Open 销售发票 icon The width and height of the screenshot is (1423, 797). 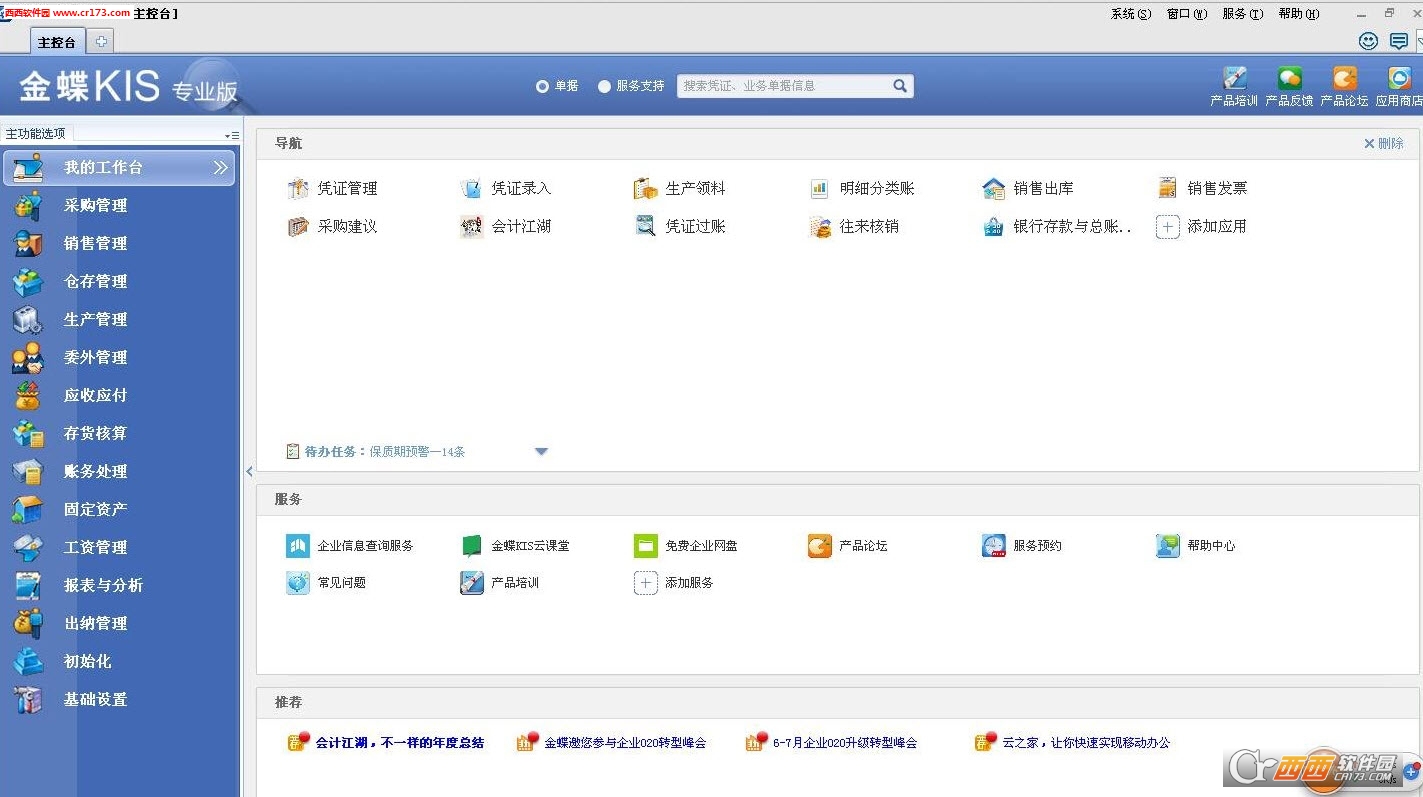click(x=1167, y=188)
